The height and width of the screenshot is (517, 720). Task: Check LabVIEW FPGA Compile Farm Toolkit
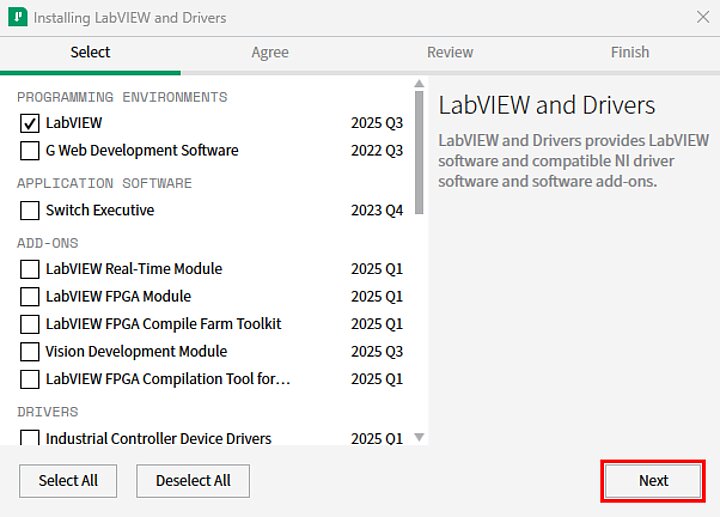tap(30, 324)
